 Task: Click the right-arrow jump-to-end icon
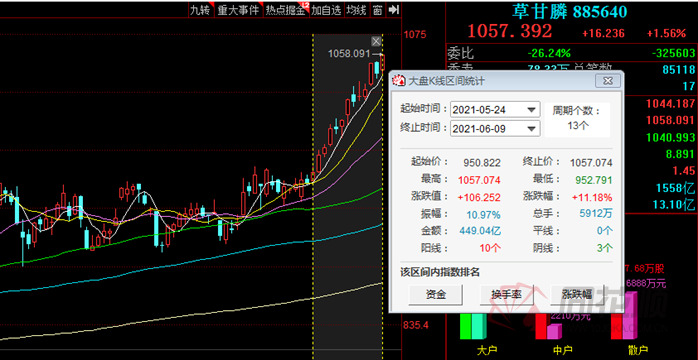click(393, 10)
